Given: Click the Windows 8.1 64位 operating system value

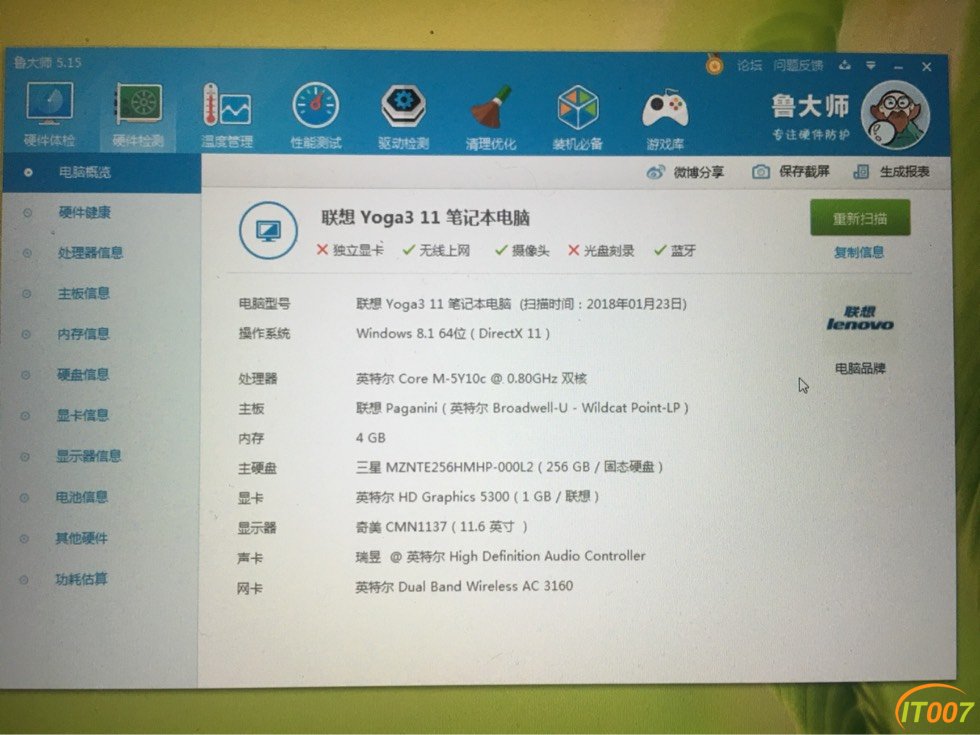Looking at the screenshot, I should pos(453,333).
